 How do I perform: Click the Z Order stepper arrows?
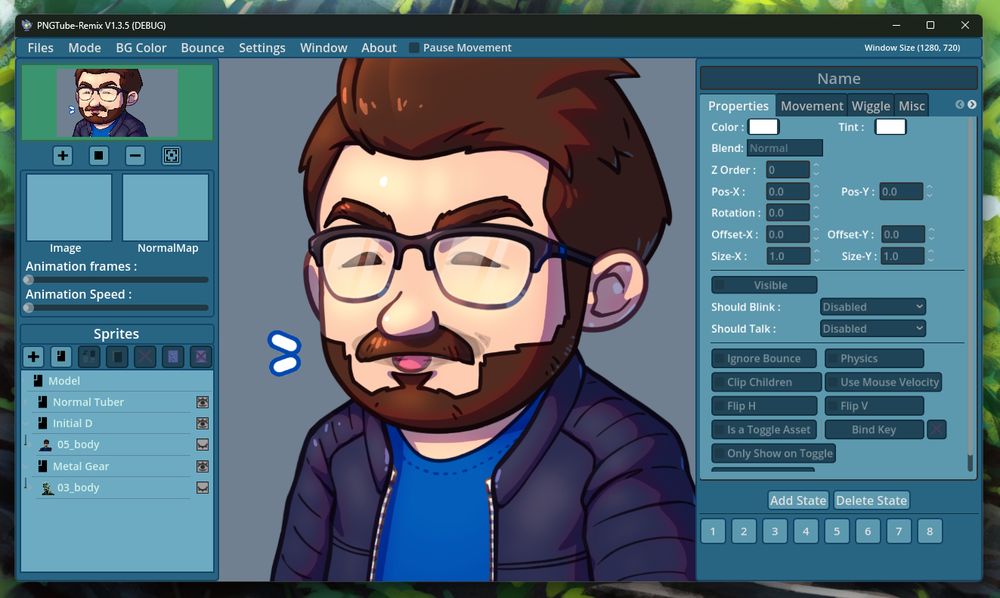[816, 170]
